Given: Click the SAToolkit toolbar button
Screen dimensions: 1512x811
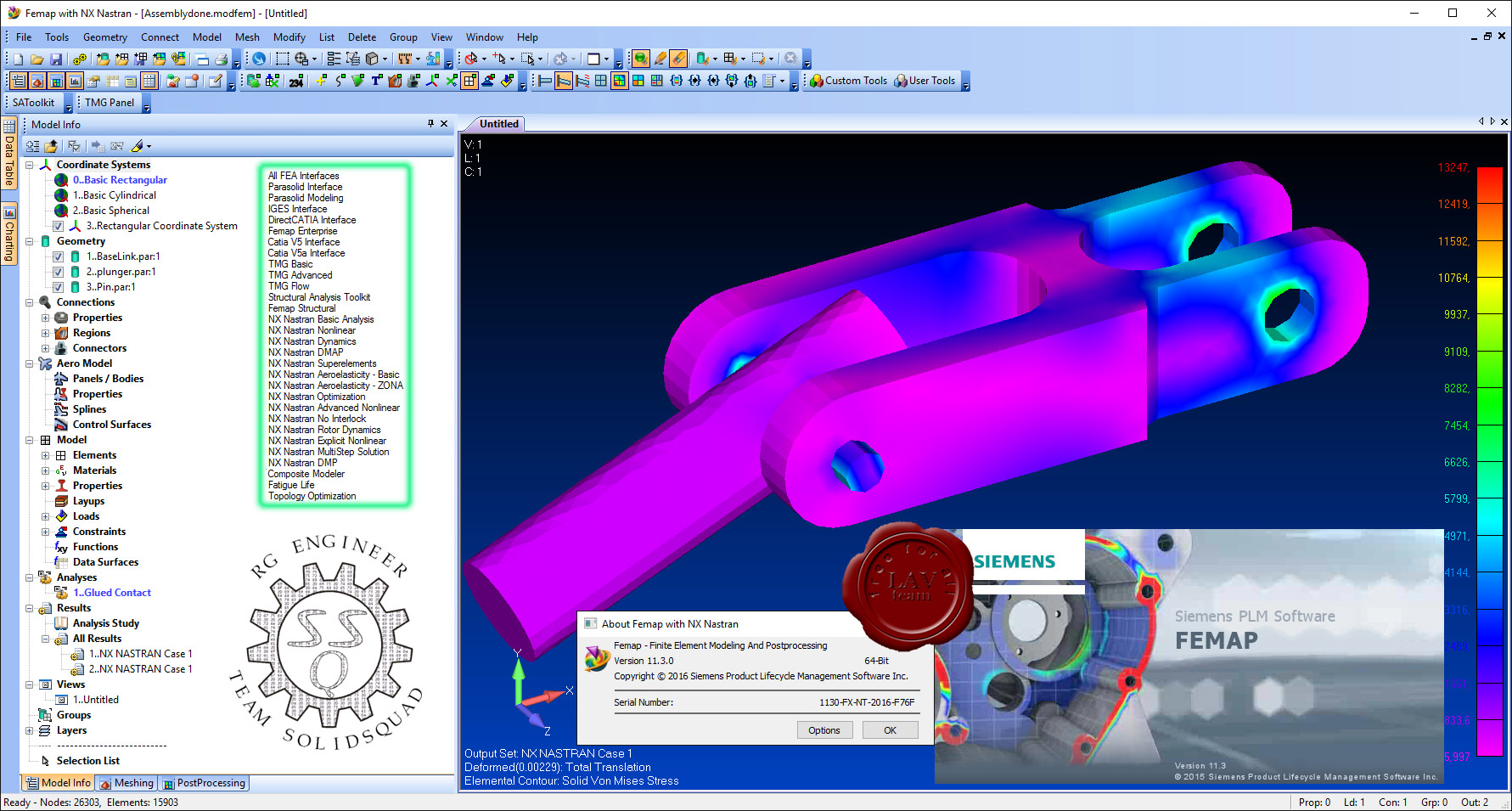Looking at the screenshot, I should coord(33,103).
